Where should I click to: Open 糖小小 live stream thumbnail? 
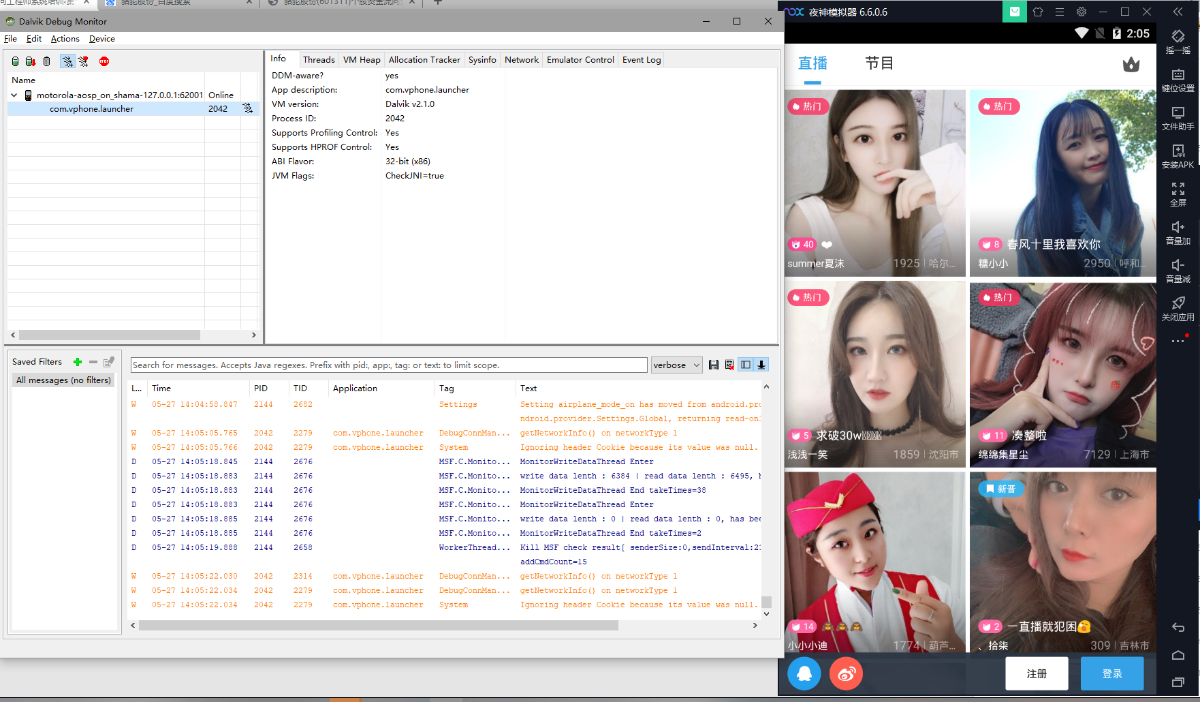click(1061, 183)
